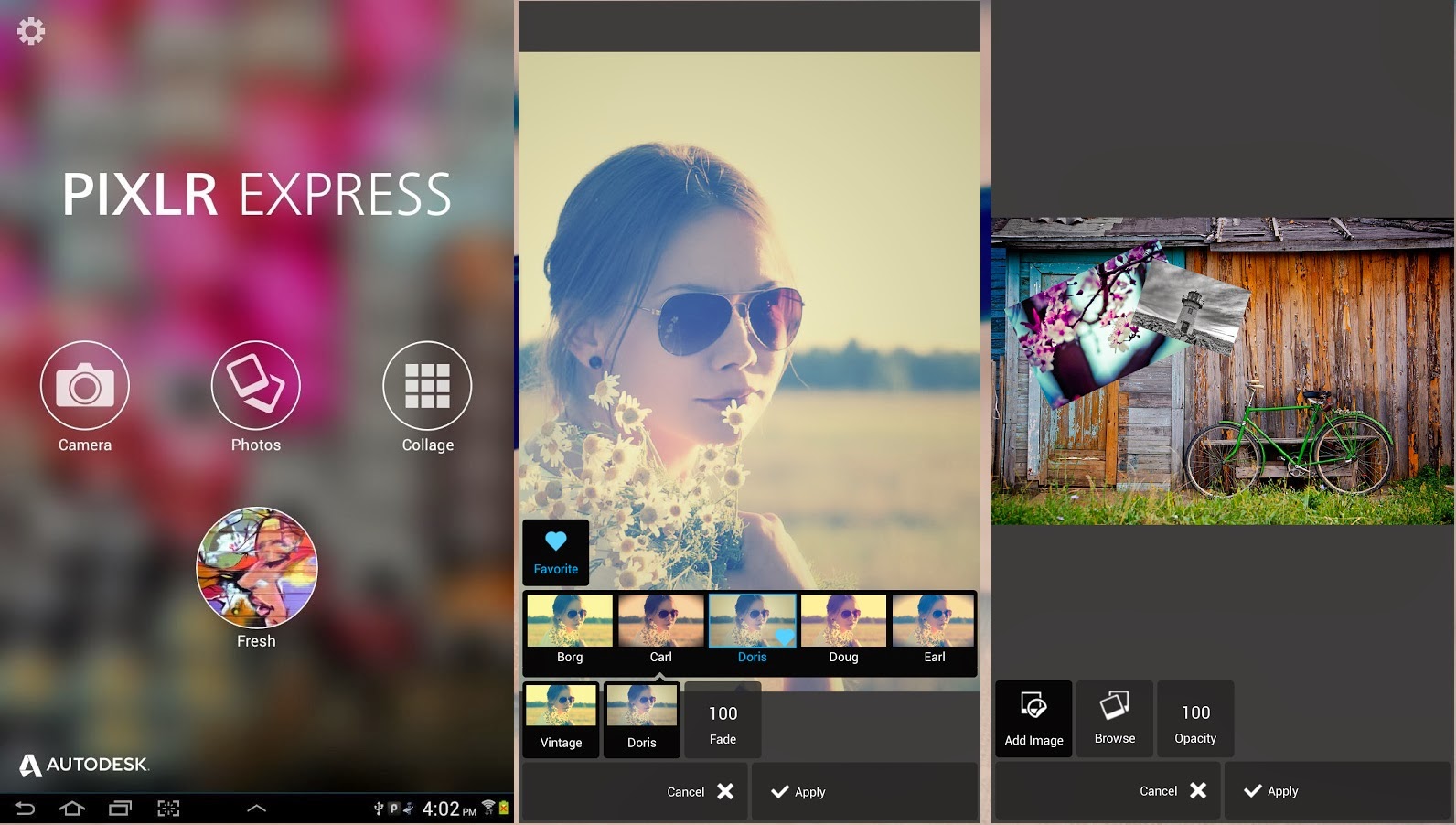Viewport: 1456px width, 825px height.
Task: Open settings with the gear icon
Action: [31, 32]
